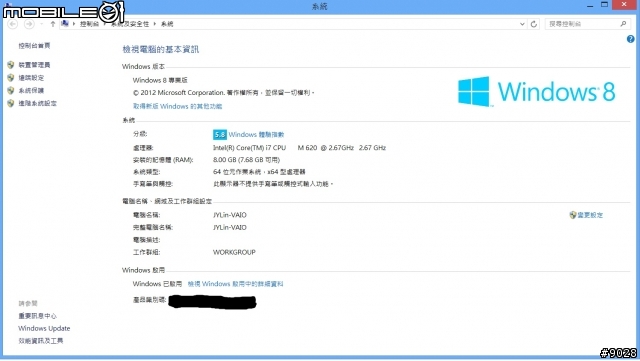Open Windows Update link
This screenshot has height=361, width=640.
(44, 328)
